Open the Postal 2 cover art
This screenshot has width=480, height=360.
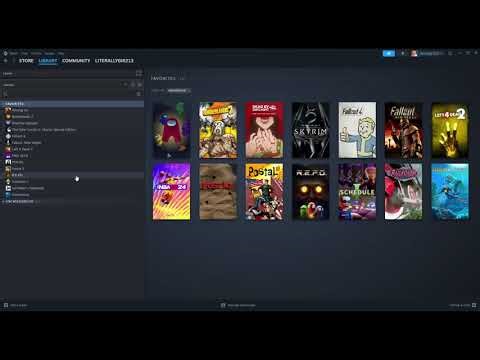pos(264,192)
